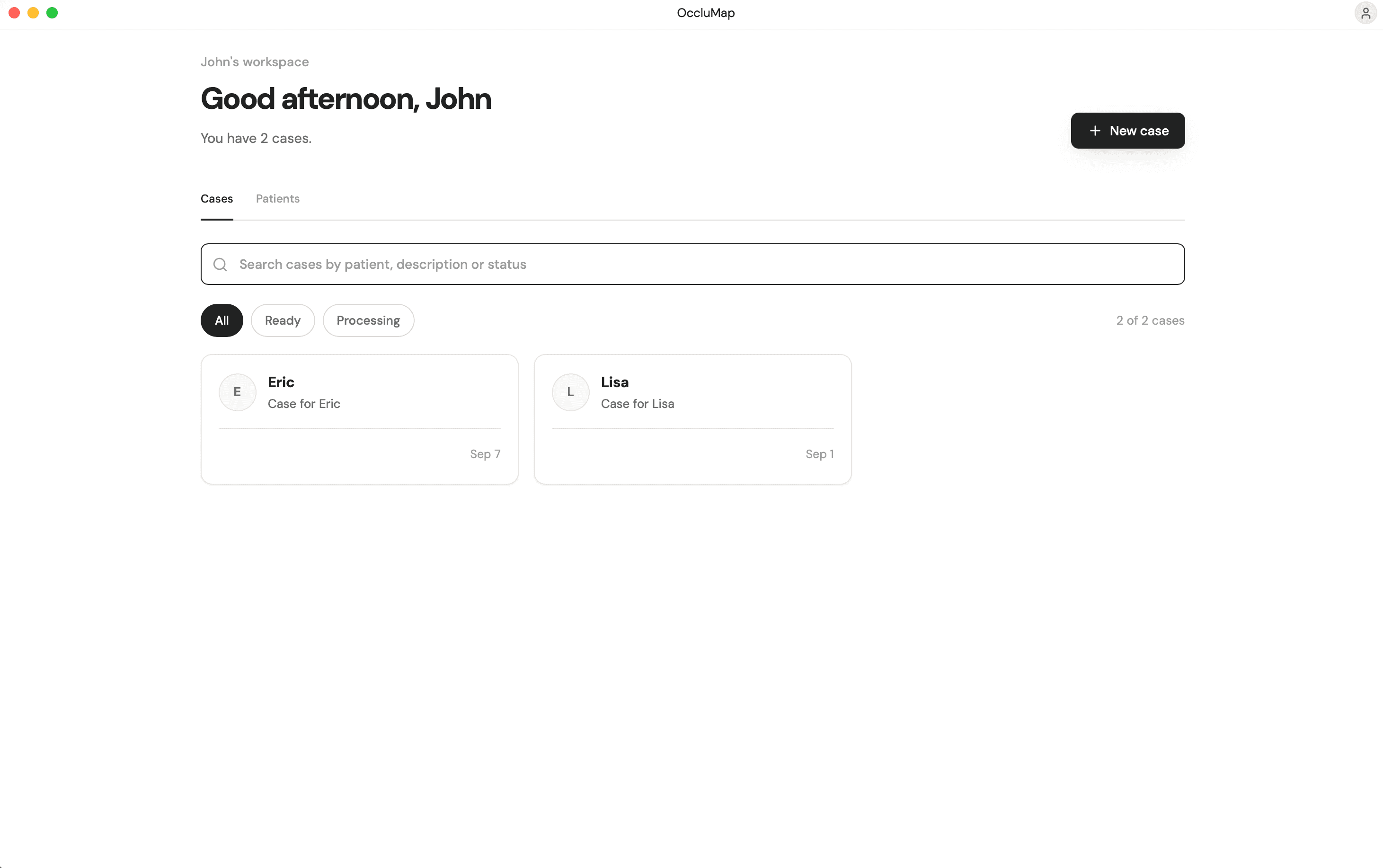Minimize the window with the yellow button
The image size is (1383, 868).
(33, 13)
